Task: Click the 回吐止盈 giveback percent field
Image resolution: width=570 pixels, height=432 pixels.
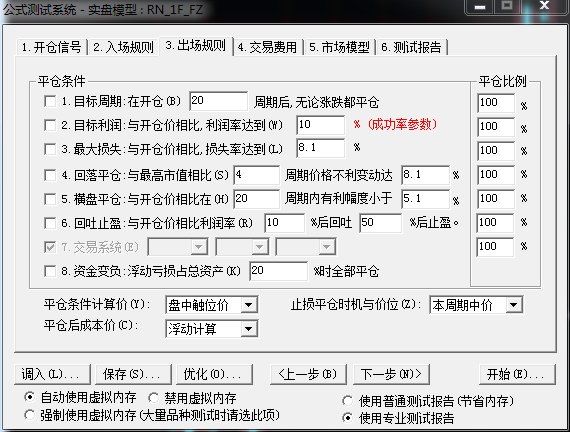Action: (381, 223)
